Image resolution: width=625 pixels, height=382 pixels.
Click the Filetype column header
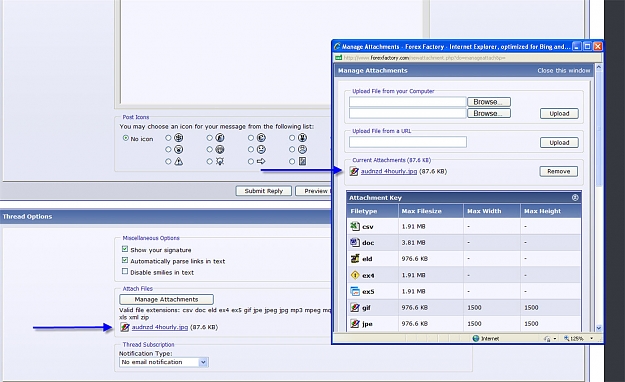click(372, 211)
